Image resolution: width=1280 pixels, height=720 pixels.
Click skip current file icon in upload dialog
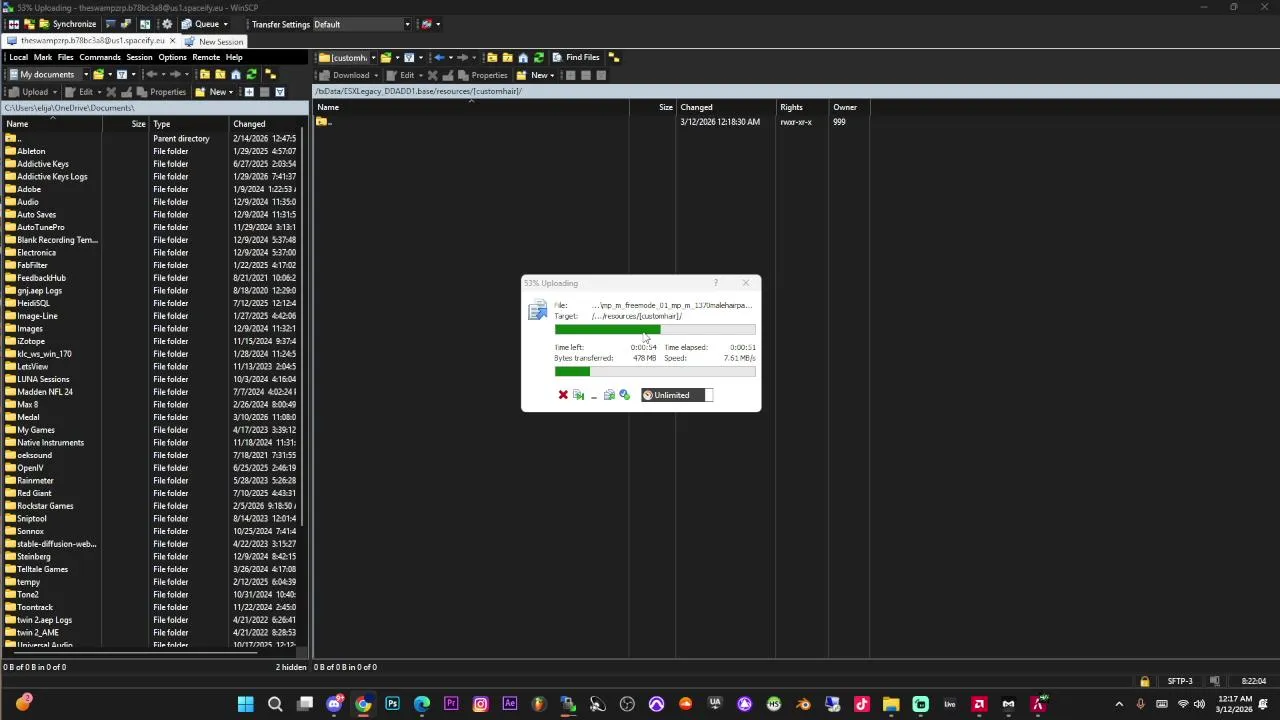(x=578, y=395)
